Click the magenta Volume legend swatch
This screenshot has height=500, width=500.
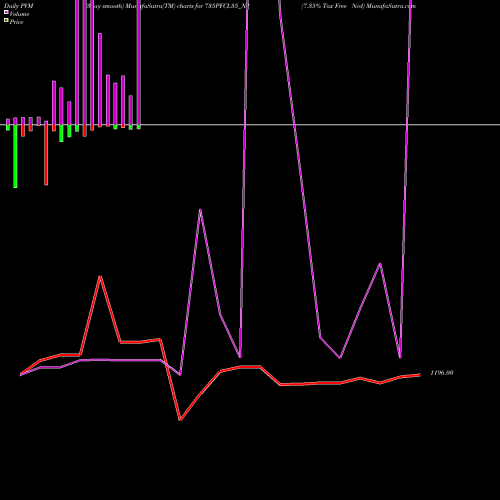tap(6, 12)
